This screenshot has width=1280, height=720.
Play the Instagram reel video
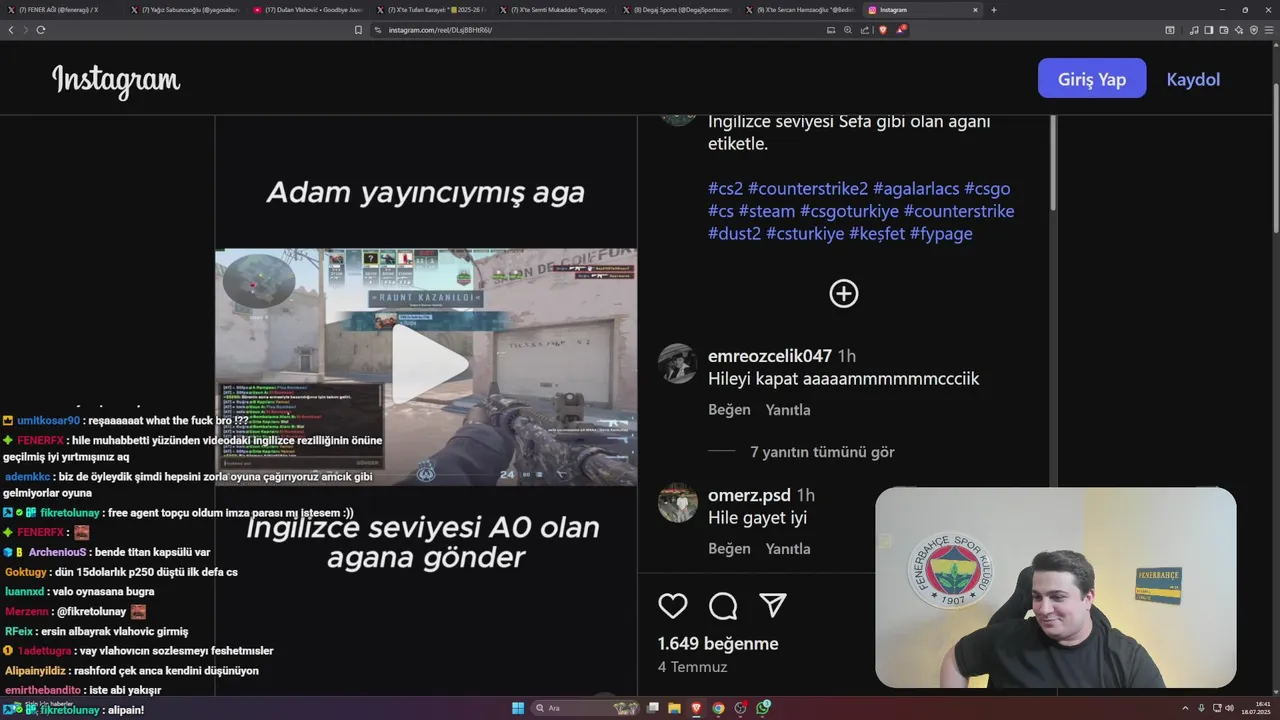428,365
